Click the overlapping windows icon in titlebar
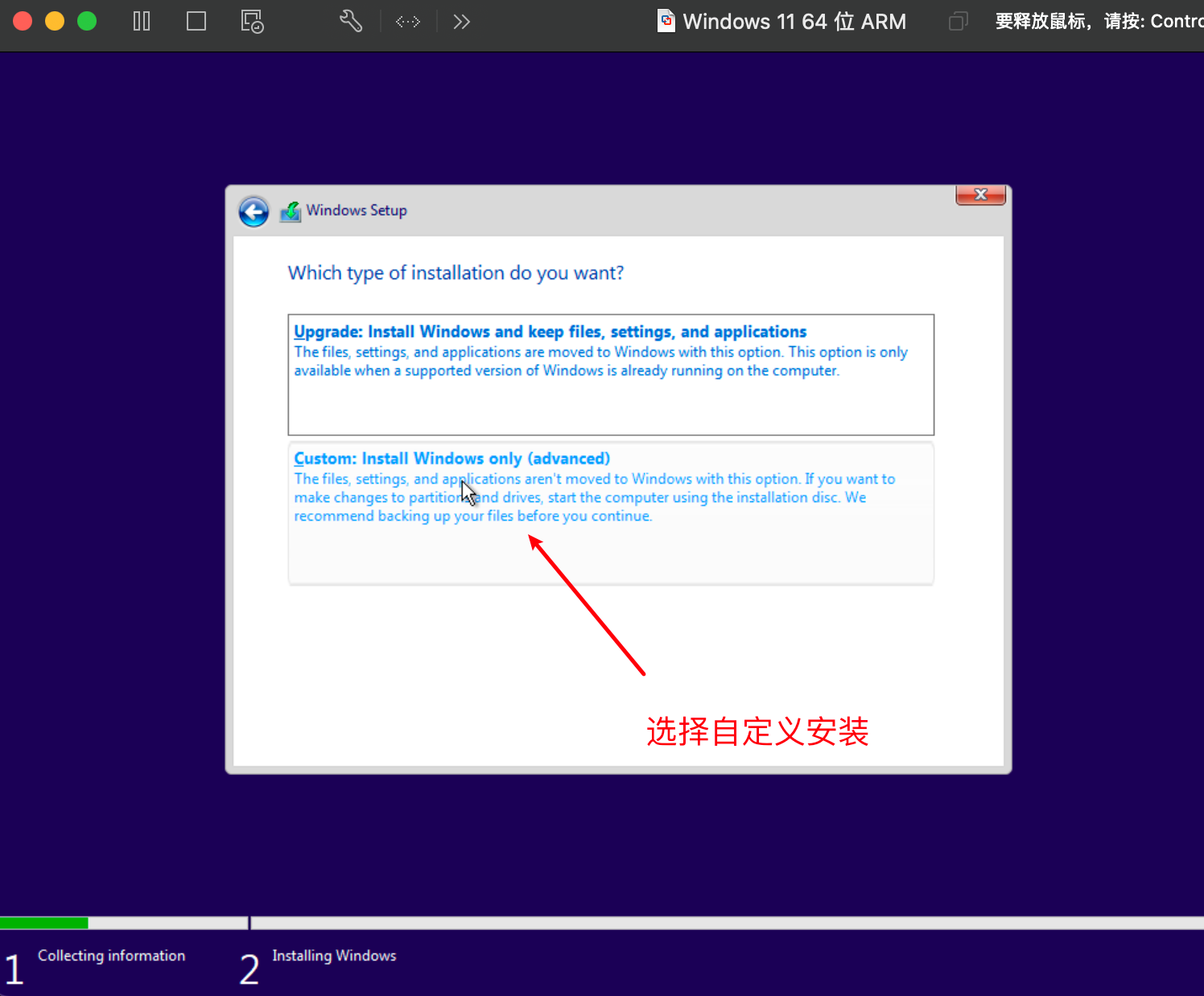 958,21
